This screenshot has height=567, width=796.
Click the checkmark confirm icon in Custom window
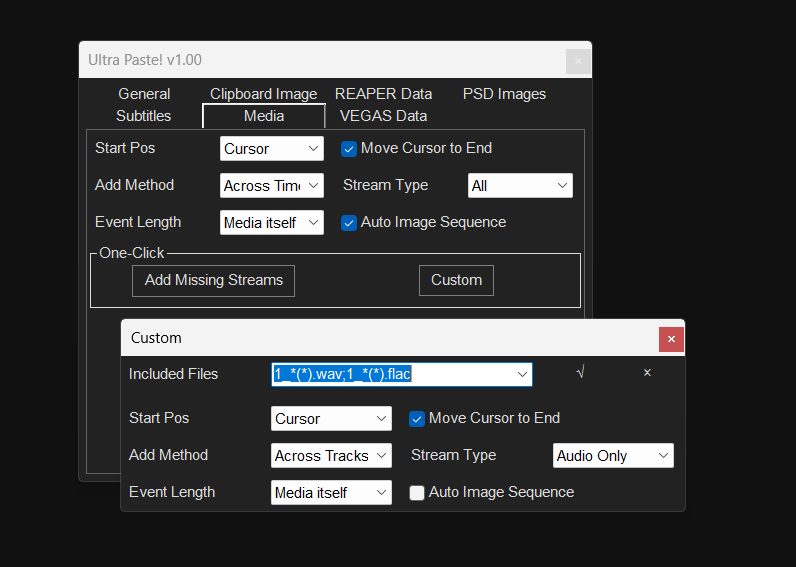pyautogui.click(x=581, y=373)
